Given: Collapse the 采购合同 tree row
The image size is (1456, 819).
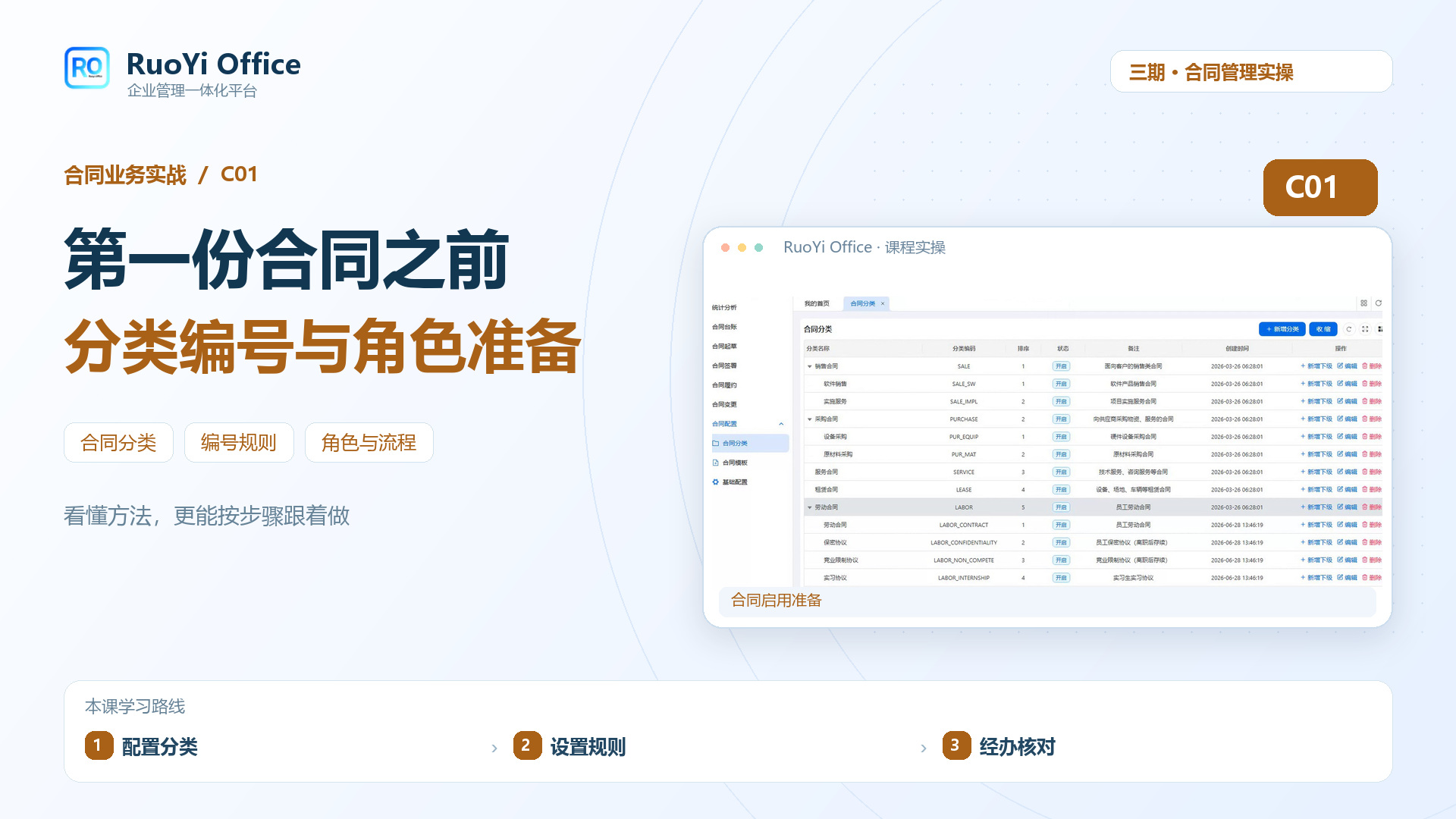Looking at the screenshot, I should [x=810, y=419].
